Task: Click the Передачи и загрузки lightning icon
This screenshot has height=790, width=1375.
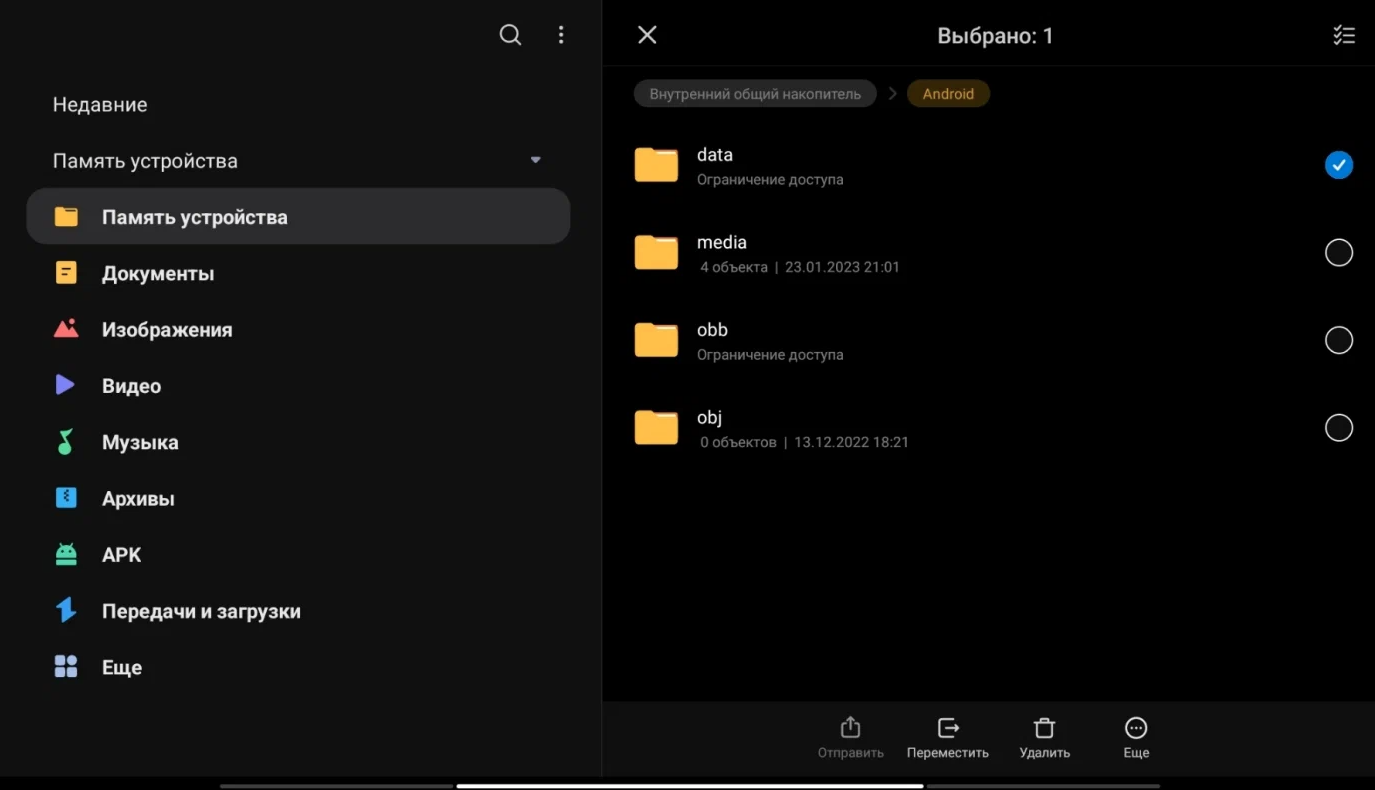Action: (66, 610)
